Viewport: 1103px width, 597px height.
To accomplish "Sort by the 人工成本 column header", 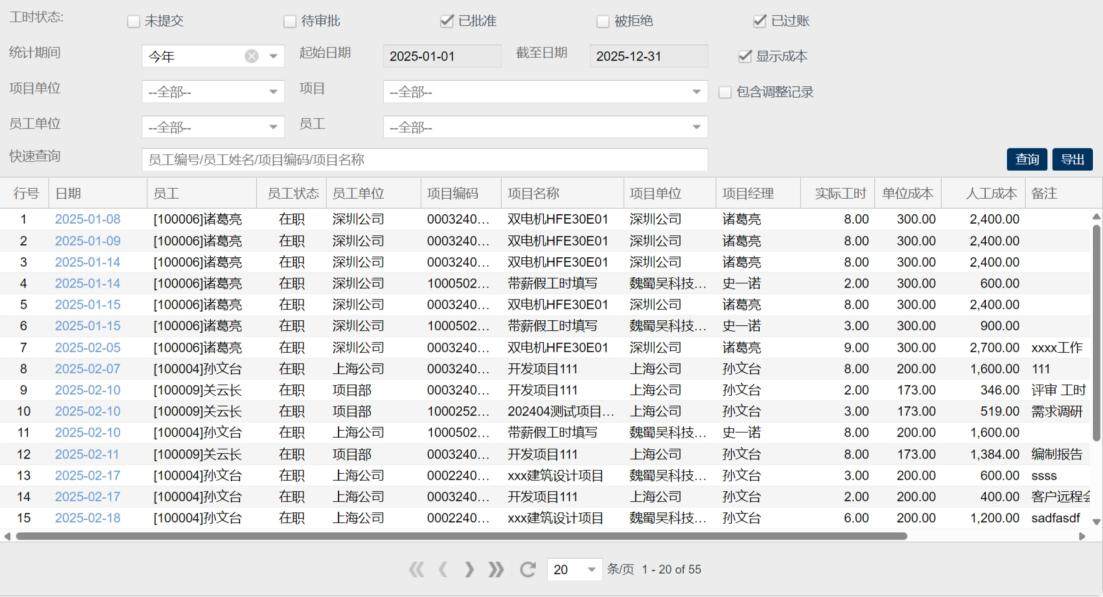I will pyautogui.click(x=991, y=193).
